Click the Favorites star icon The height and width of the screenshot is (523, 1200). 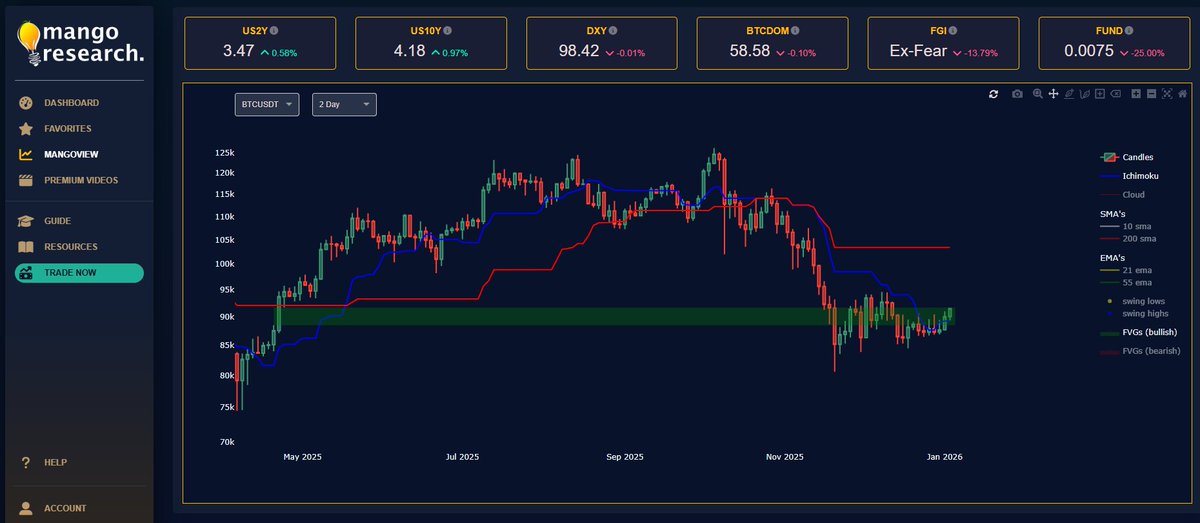[26, 129]
